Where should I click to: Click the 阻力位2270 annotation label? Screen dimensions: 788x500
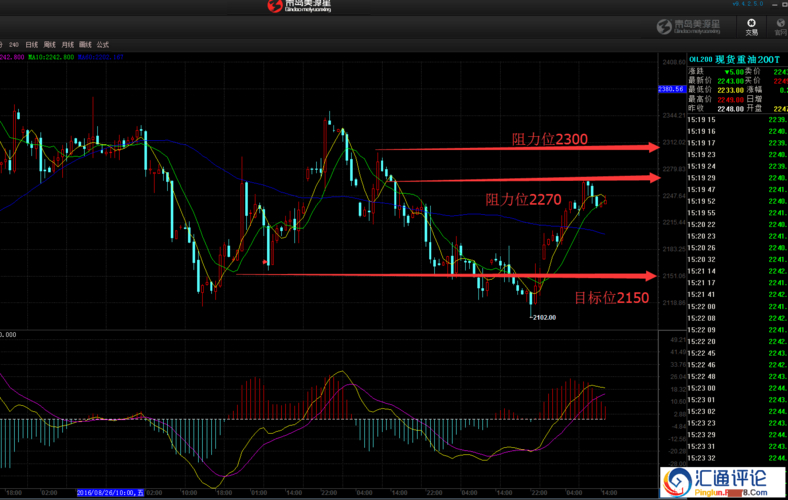click(x=523, y=200)
